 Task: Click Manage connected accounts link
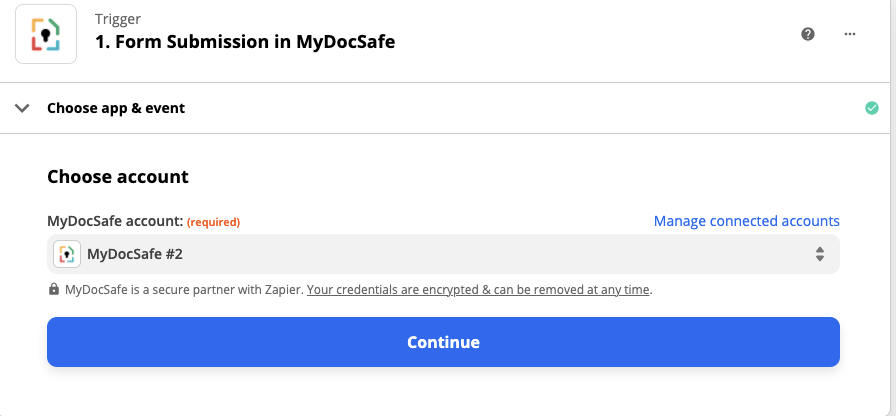pyautogui.click(x=746, y=221)
